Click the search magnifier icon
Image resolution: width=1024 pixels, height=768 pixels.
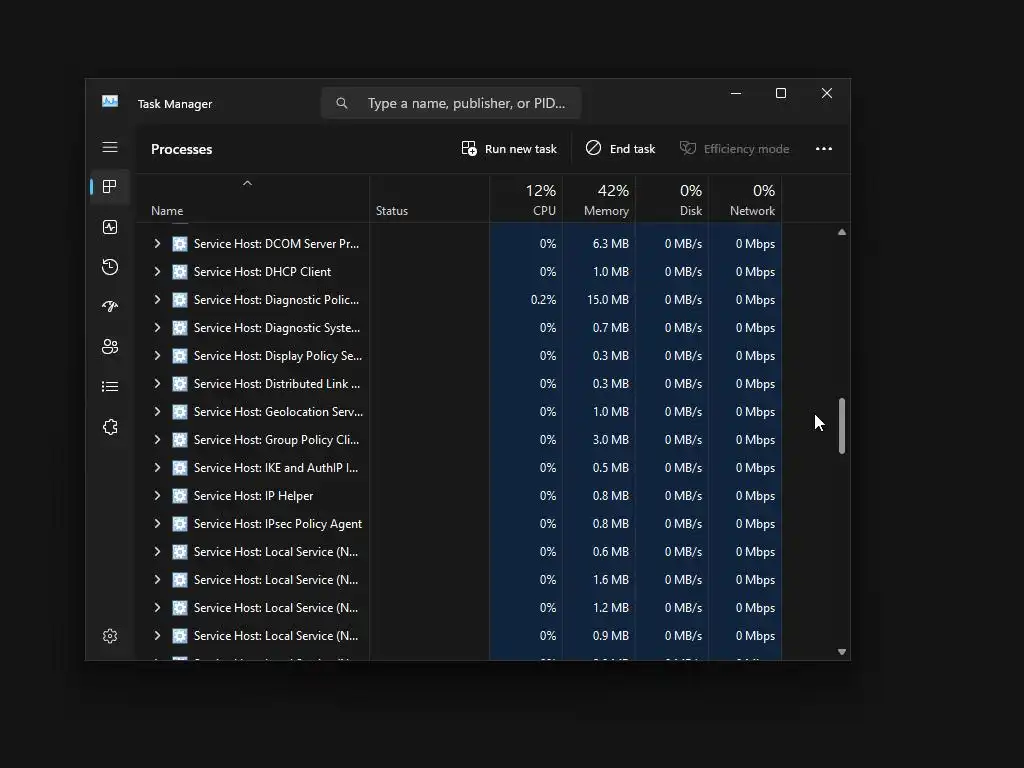342,103
